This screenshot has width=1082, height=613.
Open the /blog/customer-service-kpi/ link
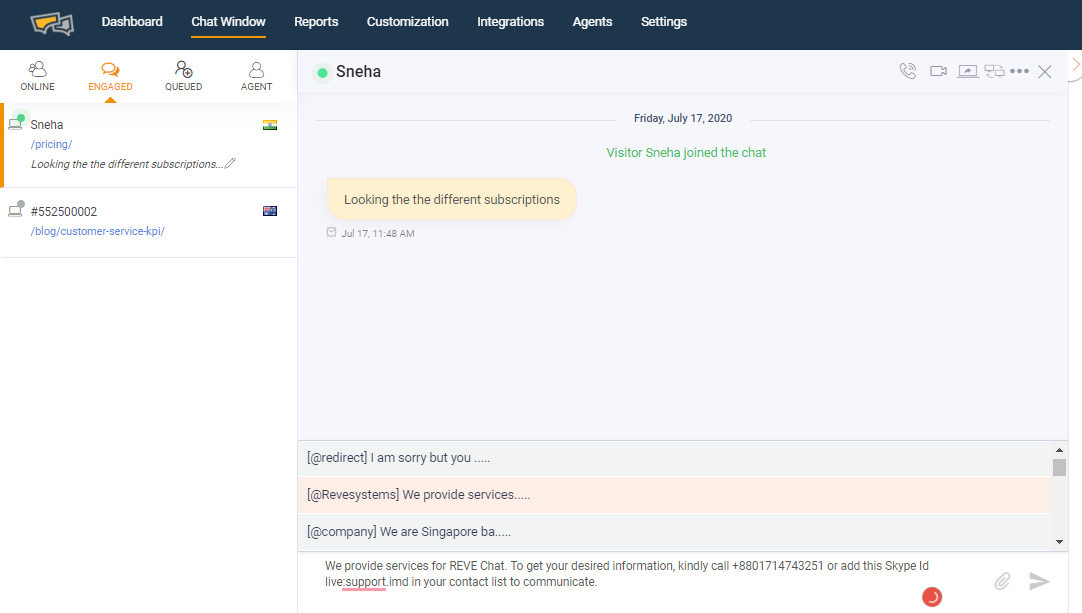click(97, 231)
